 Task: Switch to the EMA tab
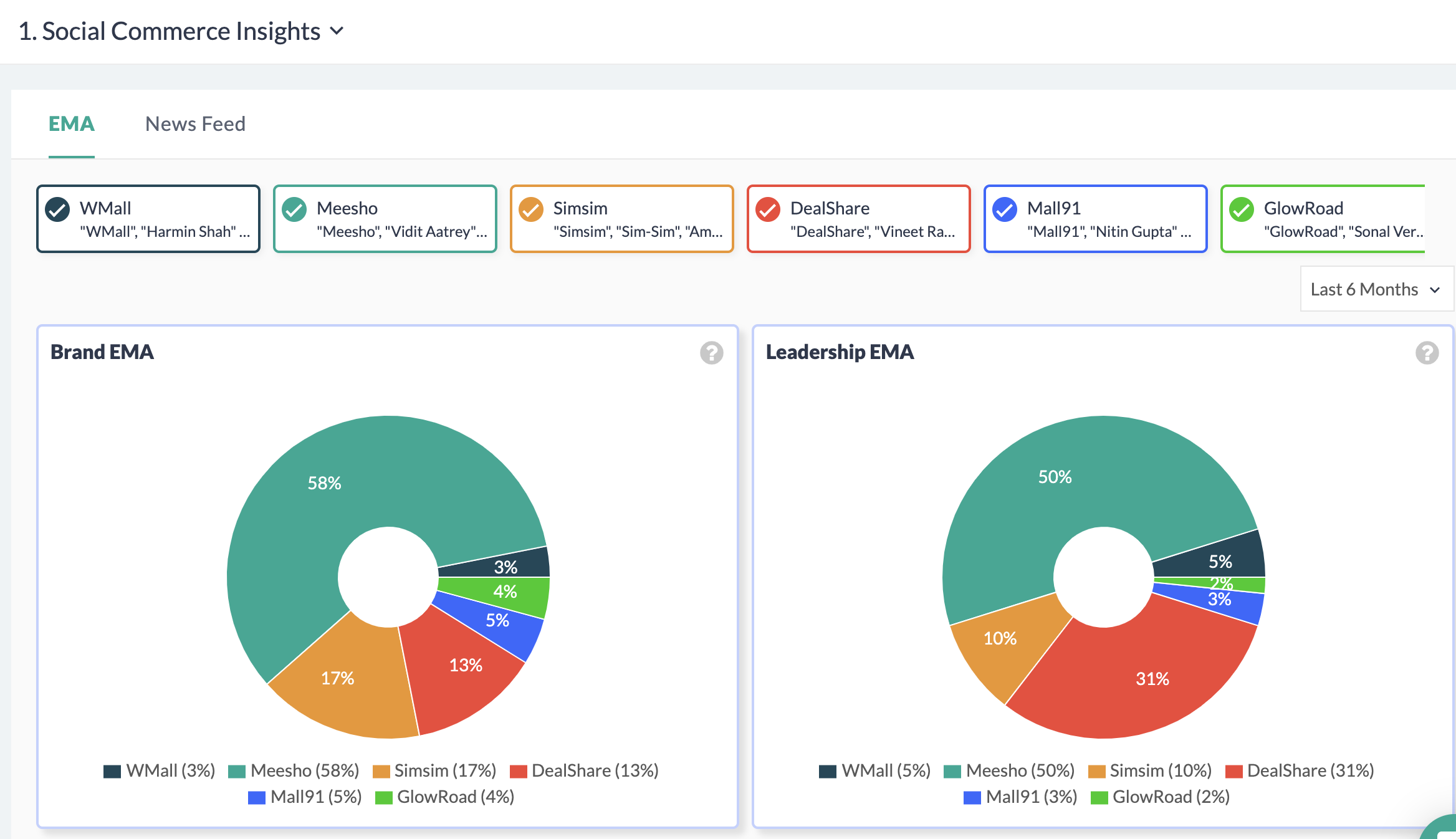click(72, 124)
